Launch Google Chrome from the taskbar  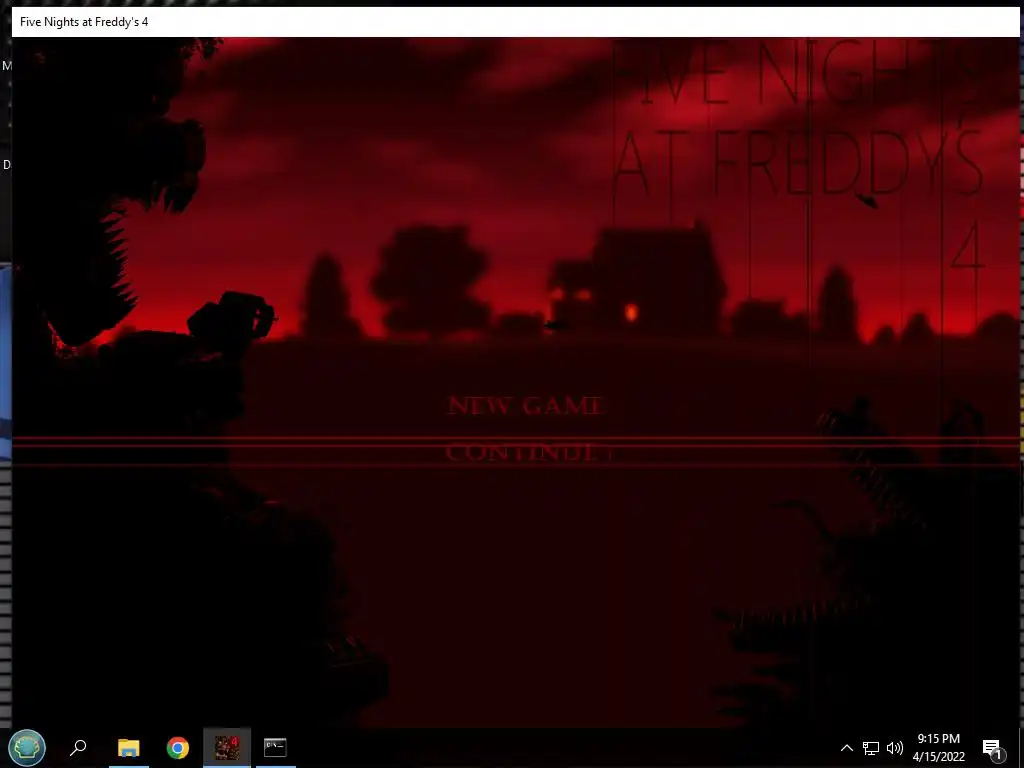pyautogui.click(x=178, y=747)
